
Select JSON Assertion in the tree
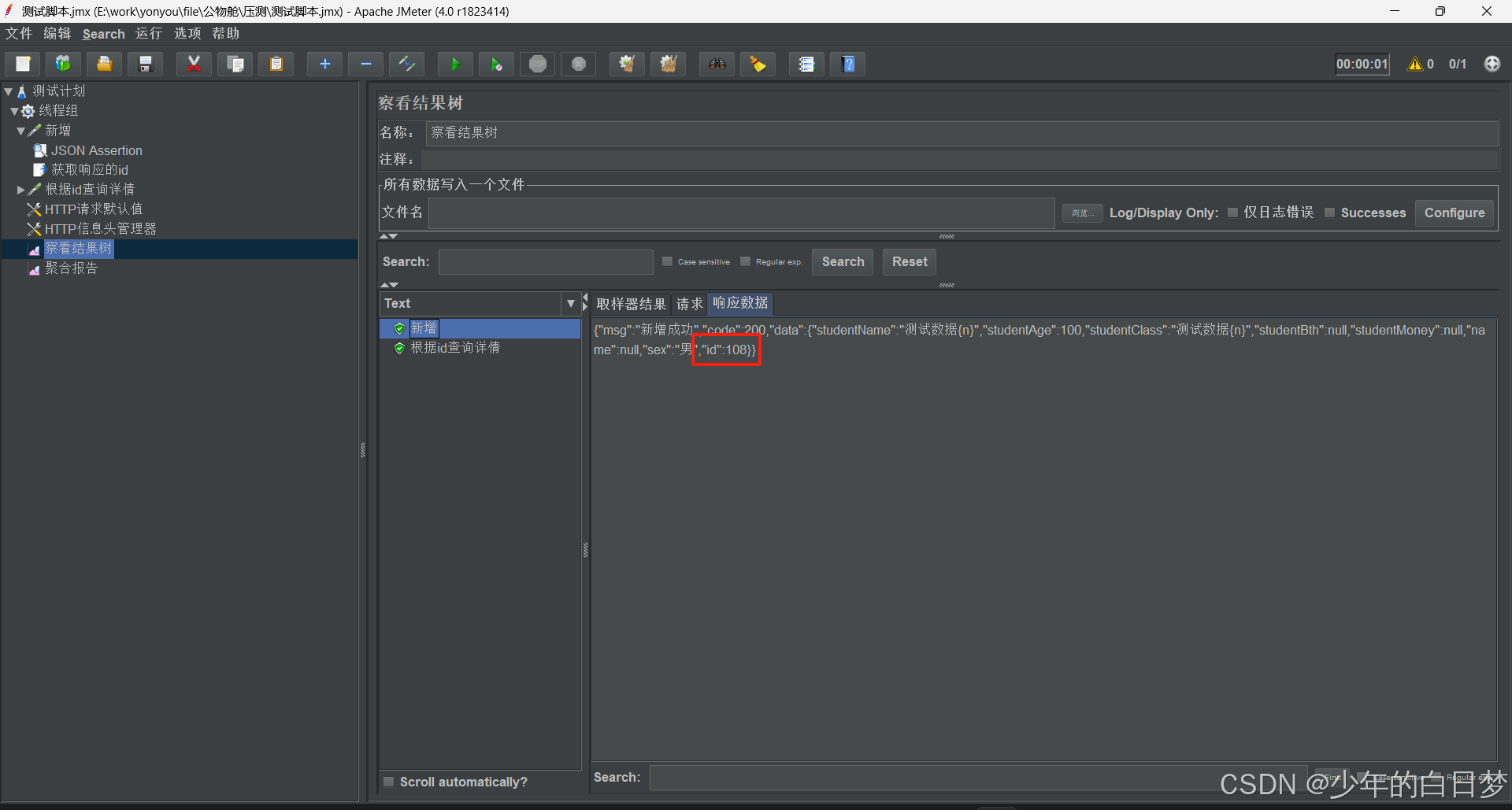pos(96,150)
